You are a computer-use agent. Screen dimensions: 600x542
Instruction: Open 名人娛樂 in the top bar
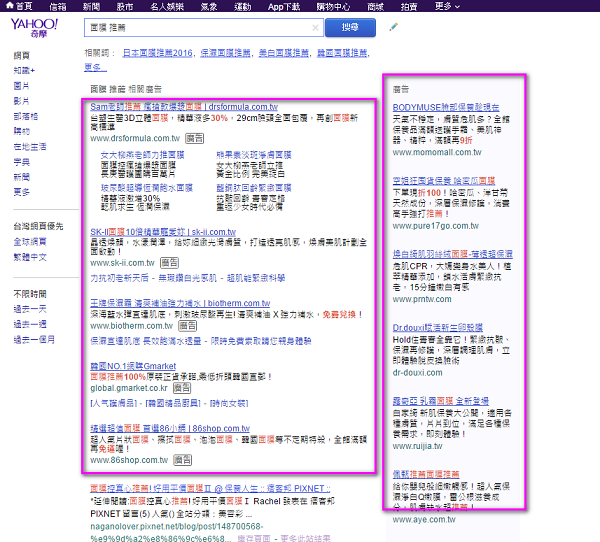tap(167, 7)
